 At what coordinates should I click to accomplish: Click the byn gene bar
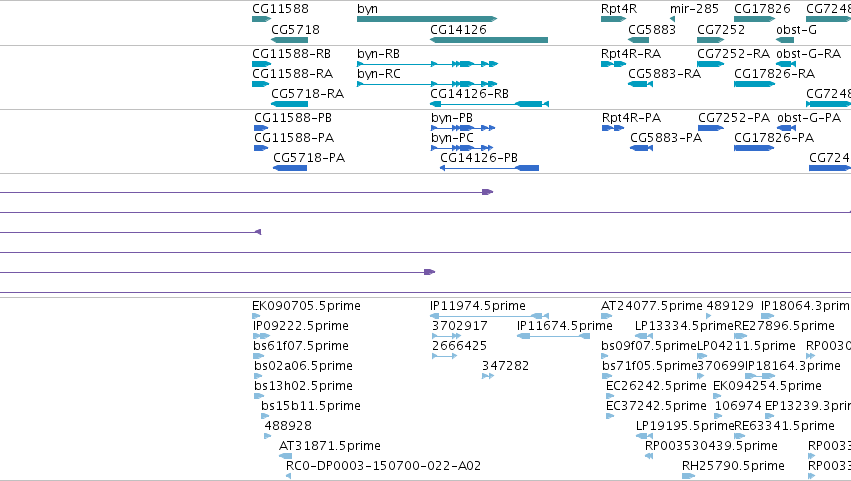[427, 19]
